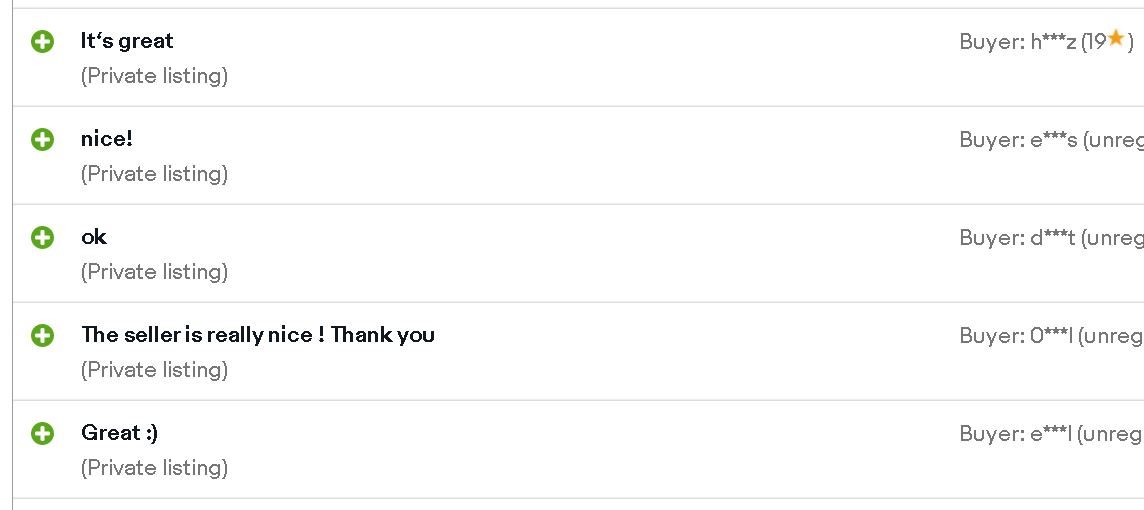Click the "It's great" feedback comment
Screen dimensions: 1144x510
coord(127,41)
